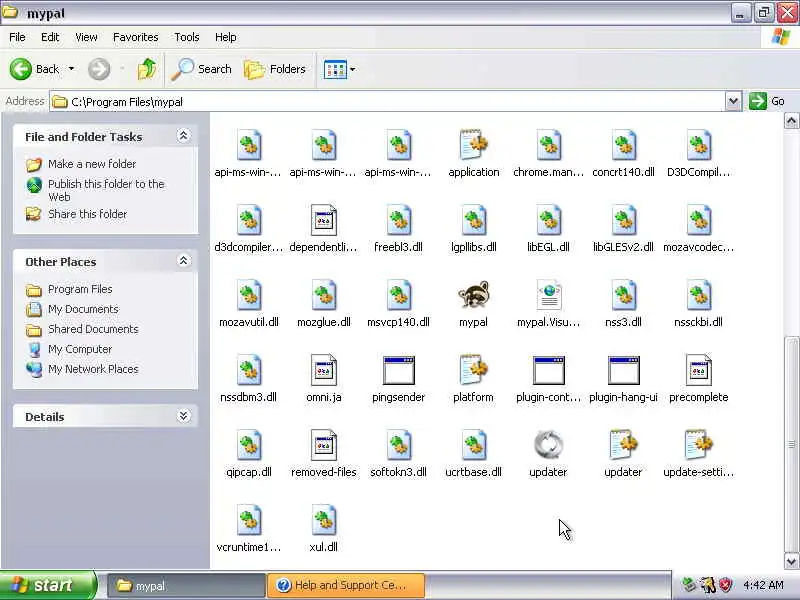The width and height of the screenshot is (800, 600).
Task: Open the Help menu
Action: [x=226, y=37]
